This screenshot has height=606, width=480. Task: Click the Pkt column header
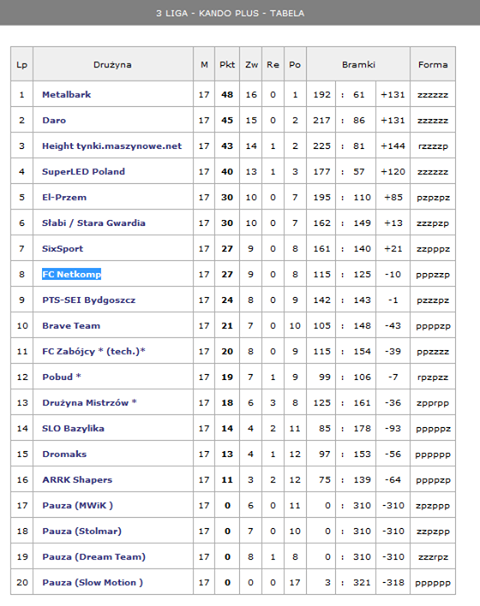pyautogui.click(x=227, y=65)
